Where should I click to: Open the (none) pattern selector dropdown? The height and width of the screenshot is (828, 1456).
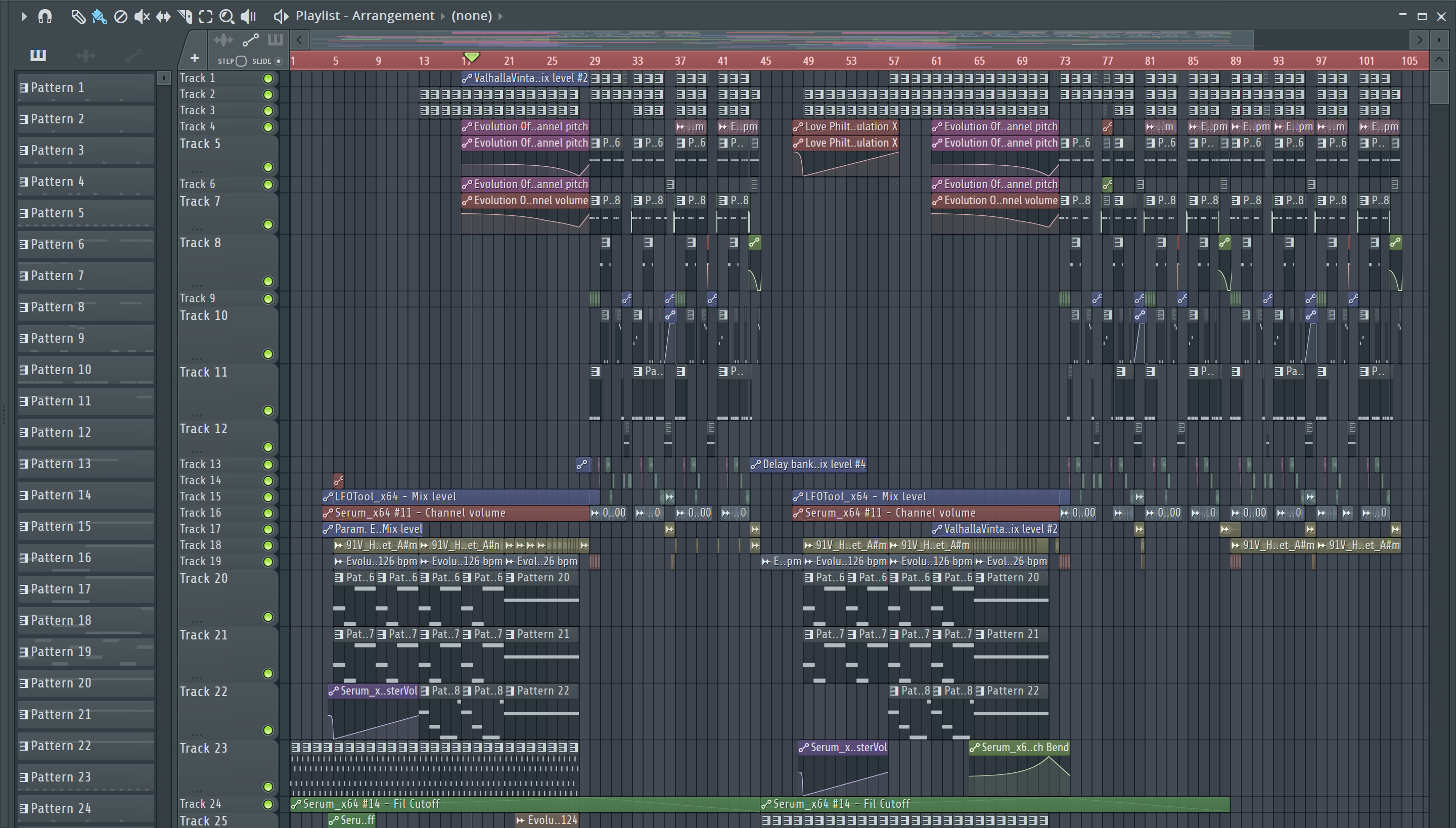500,16
